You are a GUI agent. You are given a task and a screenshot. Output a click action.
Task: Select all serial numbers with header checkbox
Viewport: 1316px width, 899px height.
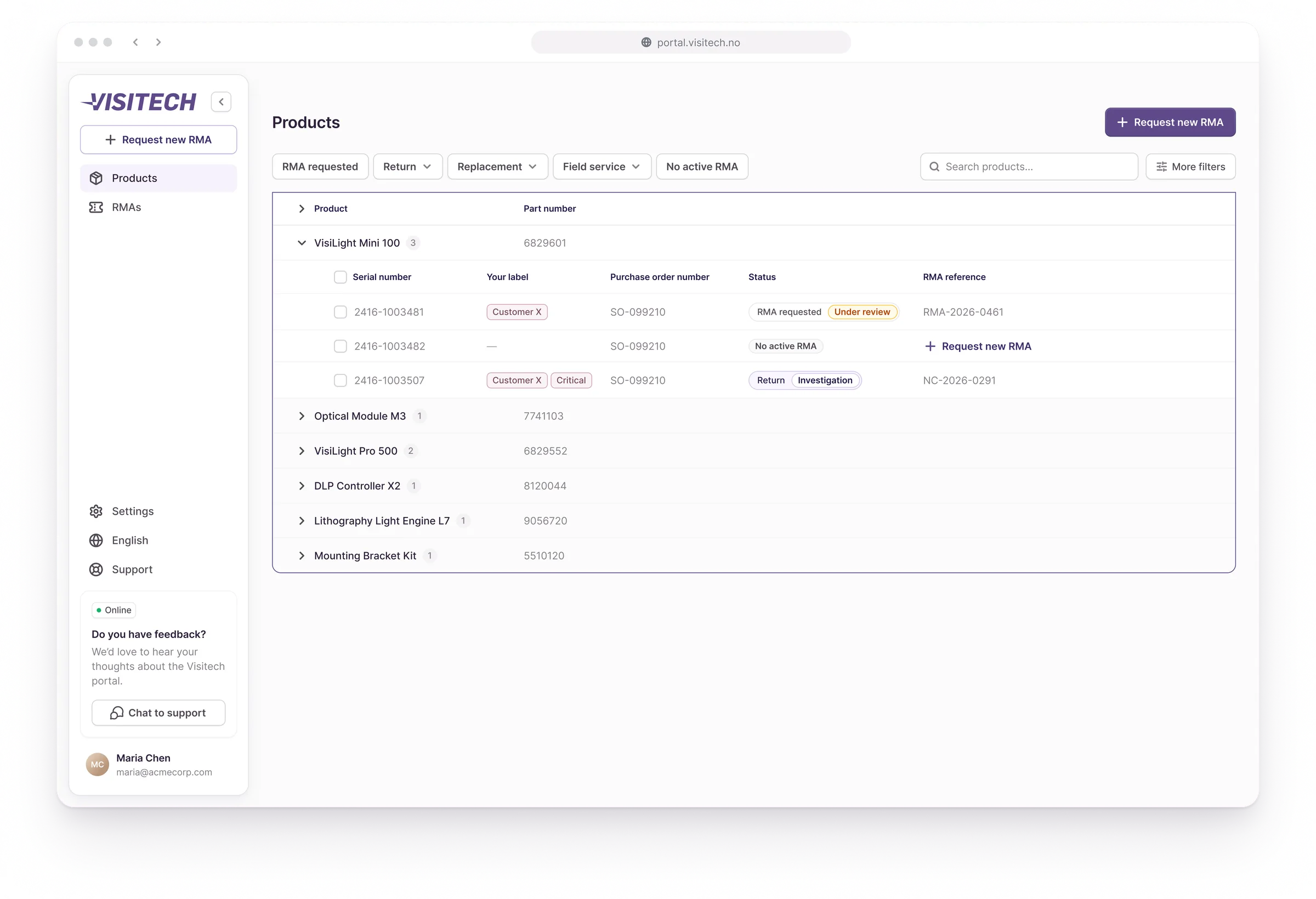341,277
